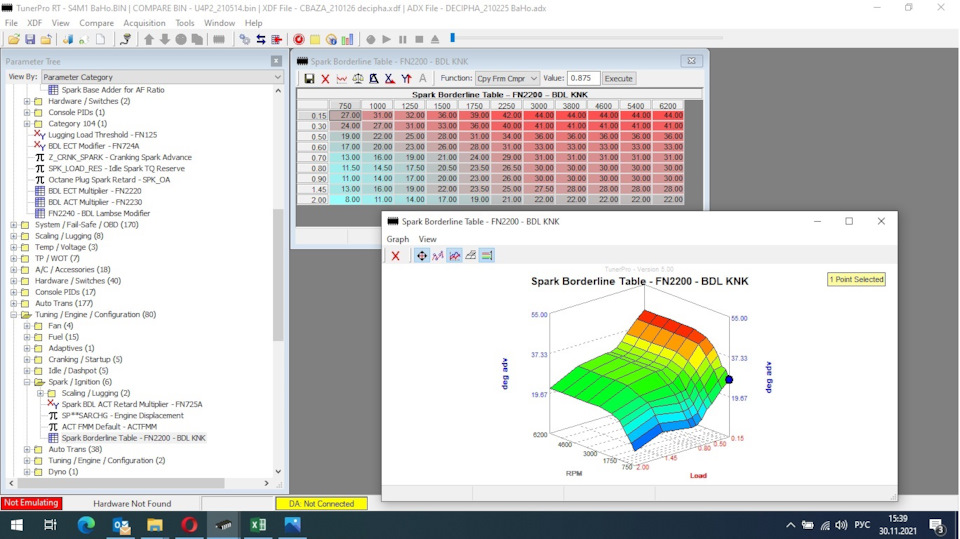Viewport: 960px width, 539px height.
Task: Click the save bin floppy icon in main toolbar
Action: 30,39
